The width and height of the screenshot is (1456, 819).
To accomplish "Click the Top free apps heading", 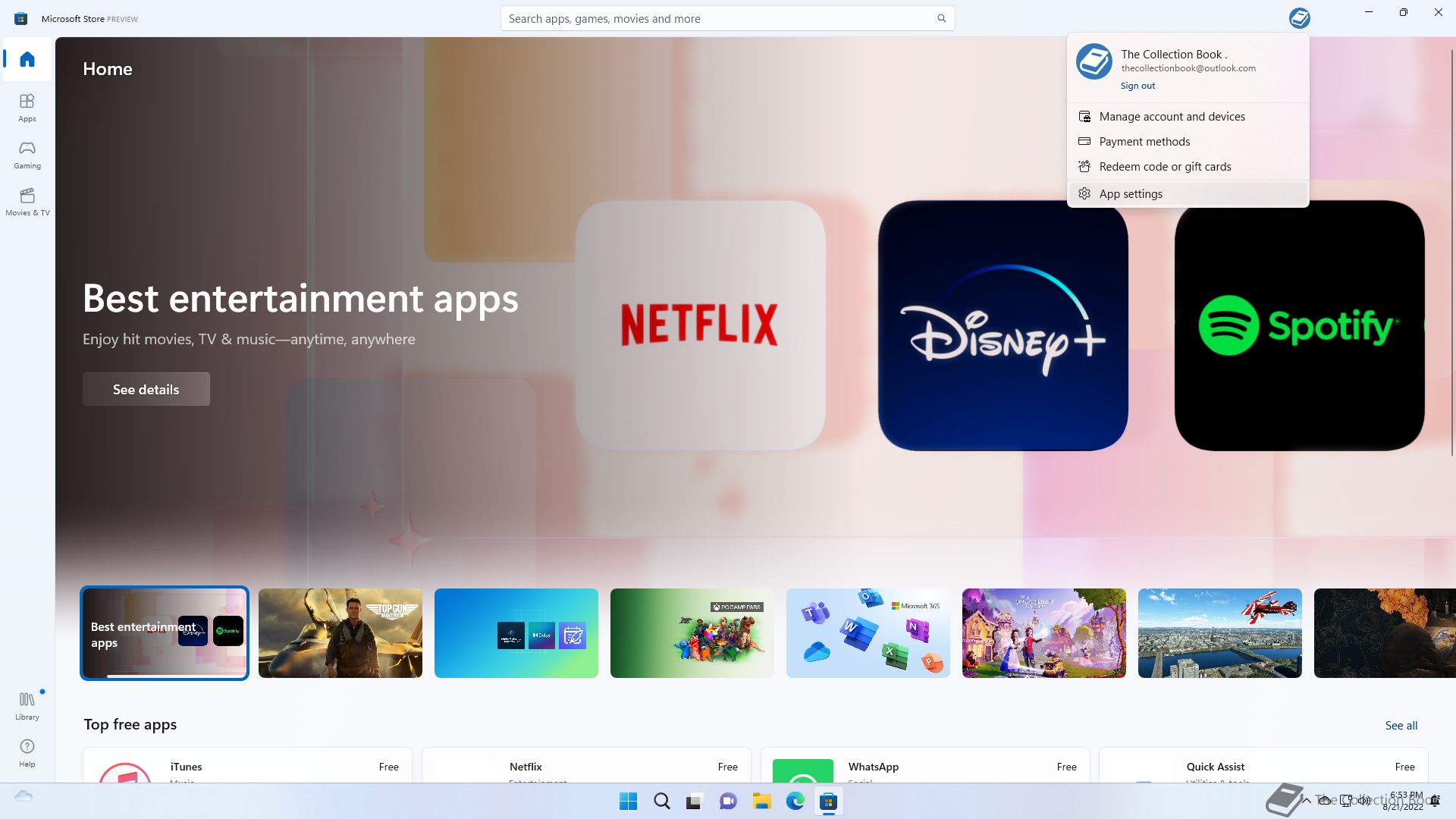I will (x=130, y=724).
